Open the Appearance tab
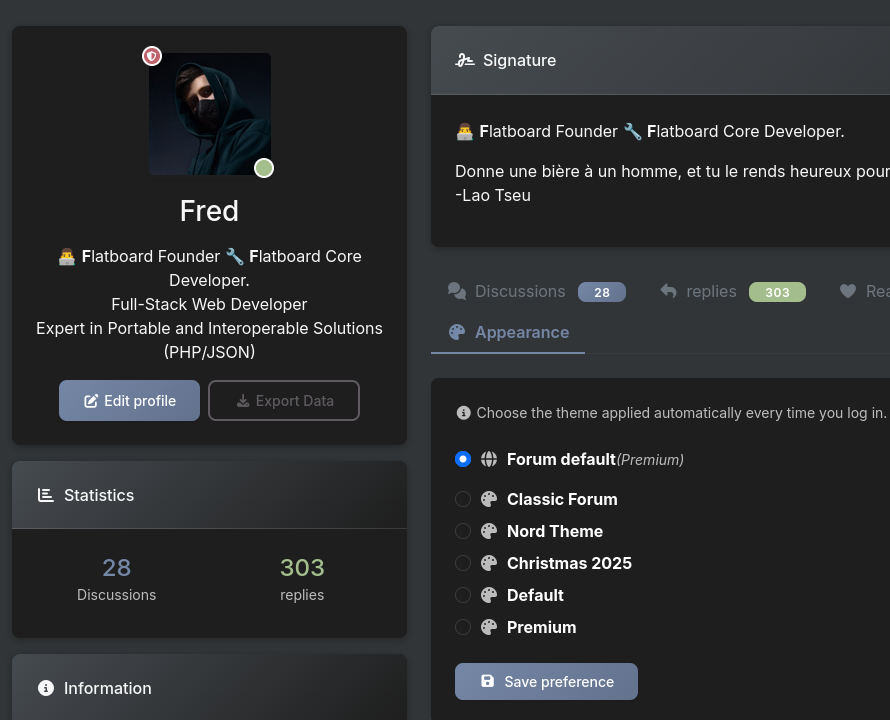The image size is (890, 720). (x=522, y=332)
